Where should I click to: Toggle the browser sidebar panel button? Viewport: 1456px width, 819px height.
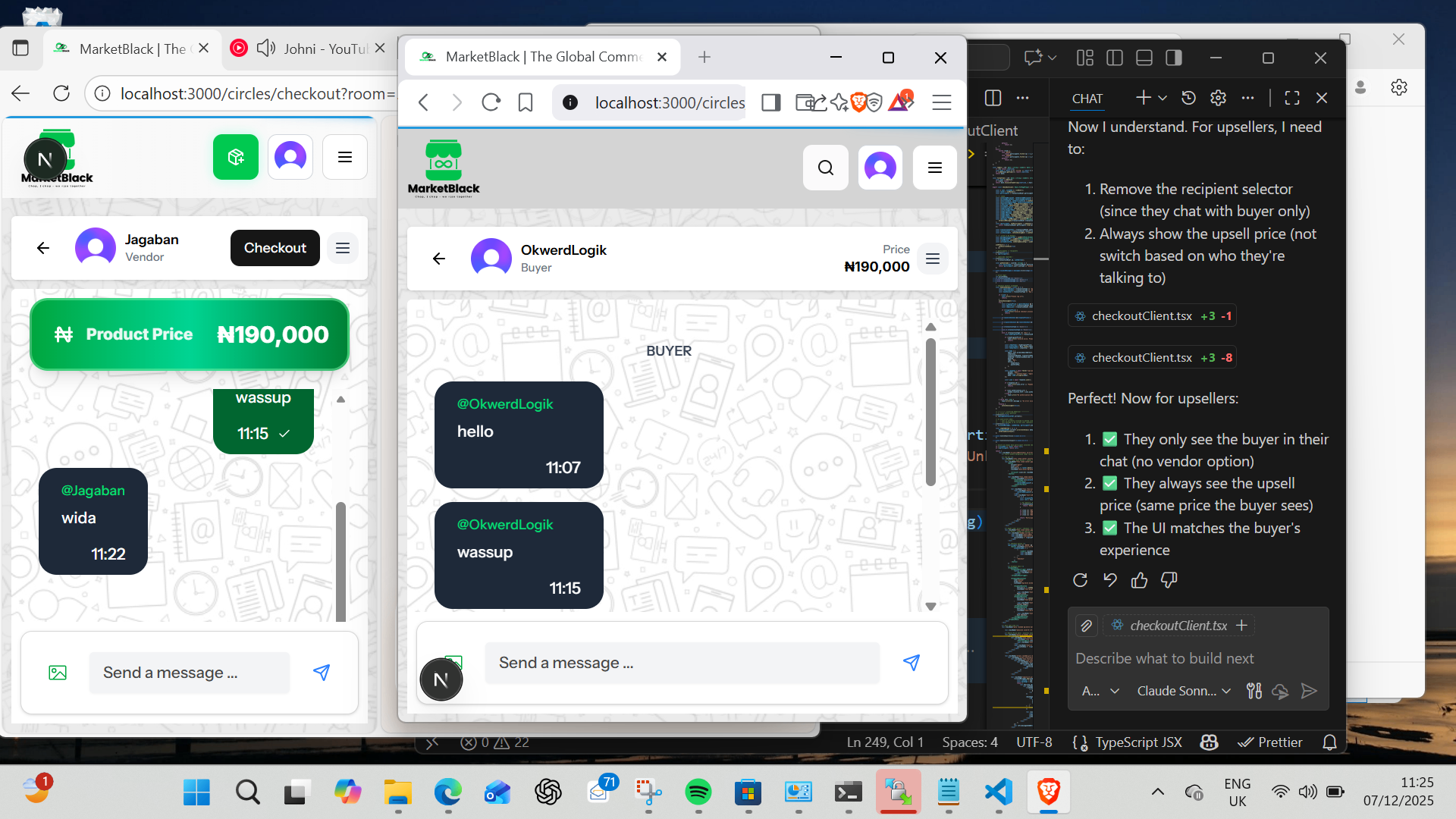771,102
